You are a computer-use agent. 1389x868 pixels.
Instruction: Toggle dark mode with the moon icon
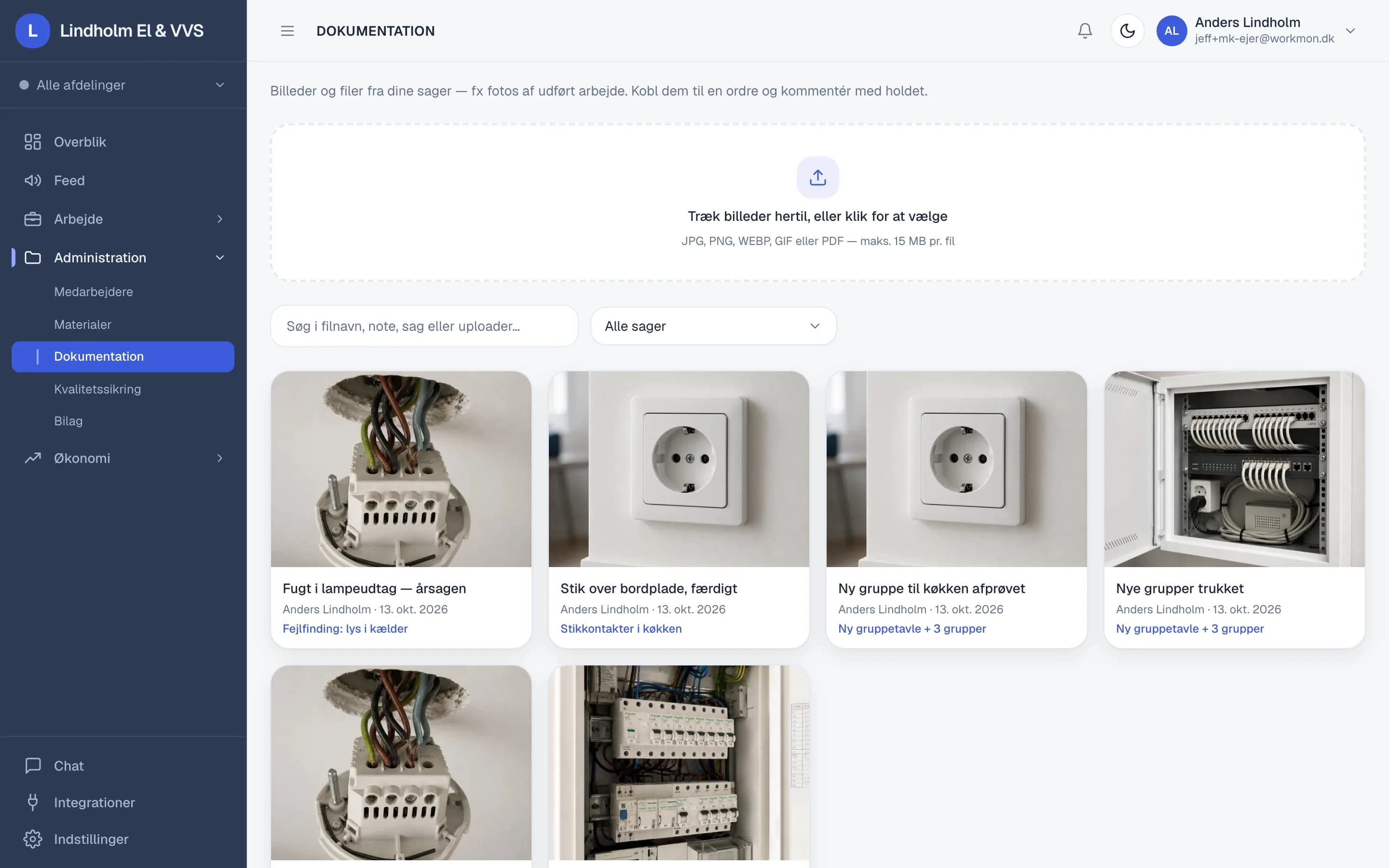coord(1127,31)
